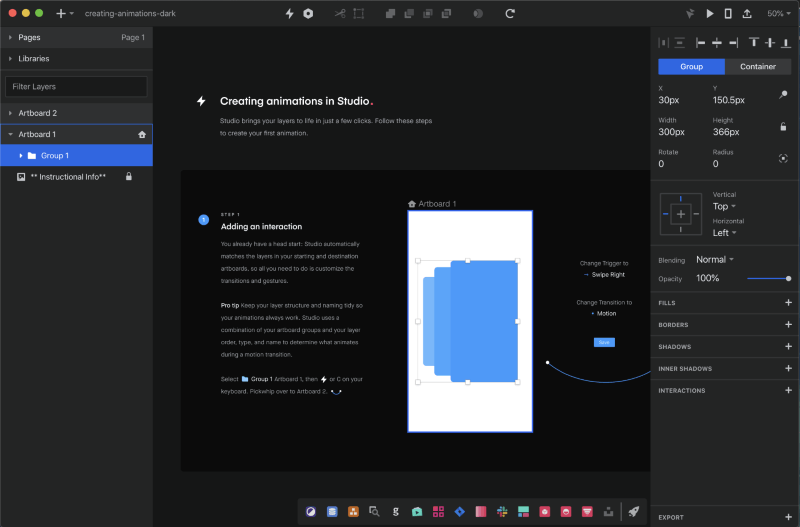This screenshot has height=527, width=800.
Task: Click the hexagon component icon in toolbar
Action: (x=308, y=14)
